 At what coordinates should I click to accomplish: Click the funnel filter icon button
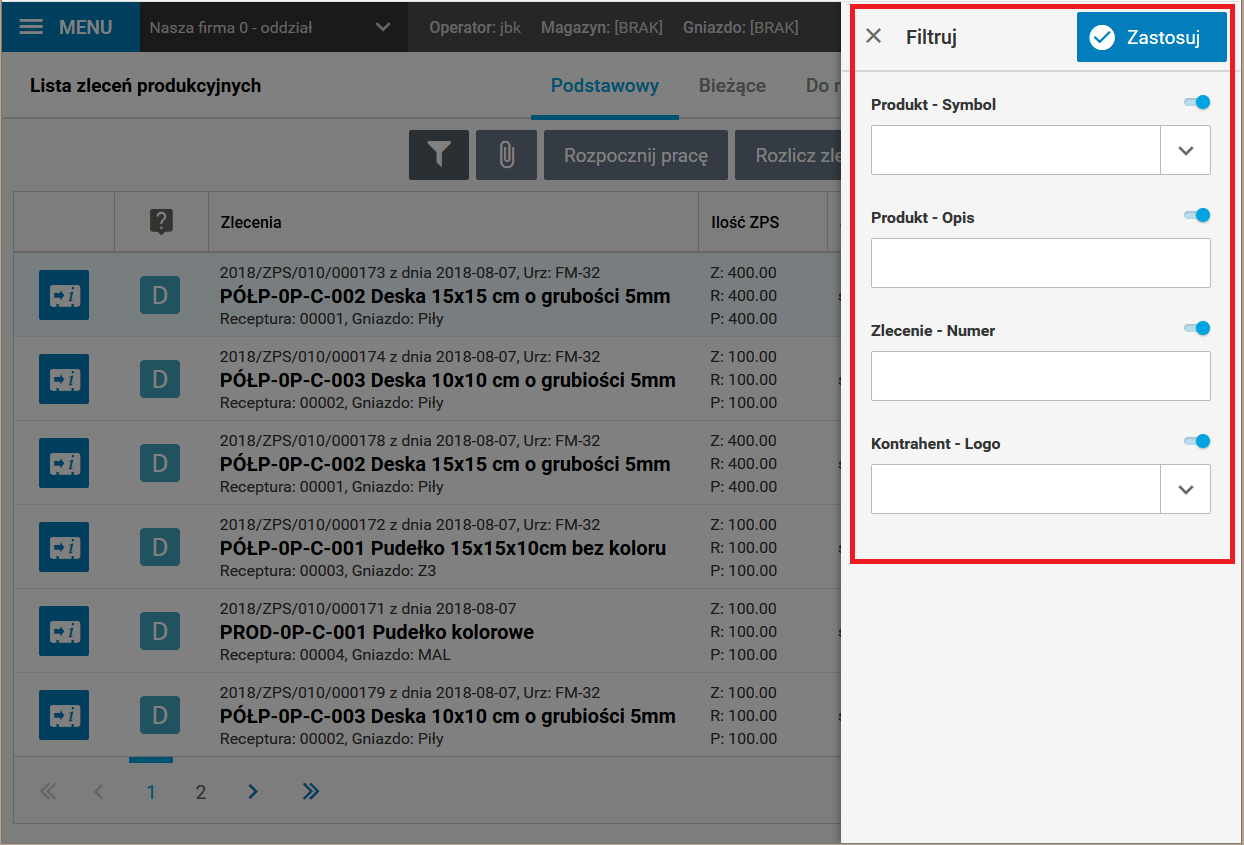(x=438, y=155)
